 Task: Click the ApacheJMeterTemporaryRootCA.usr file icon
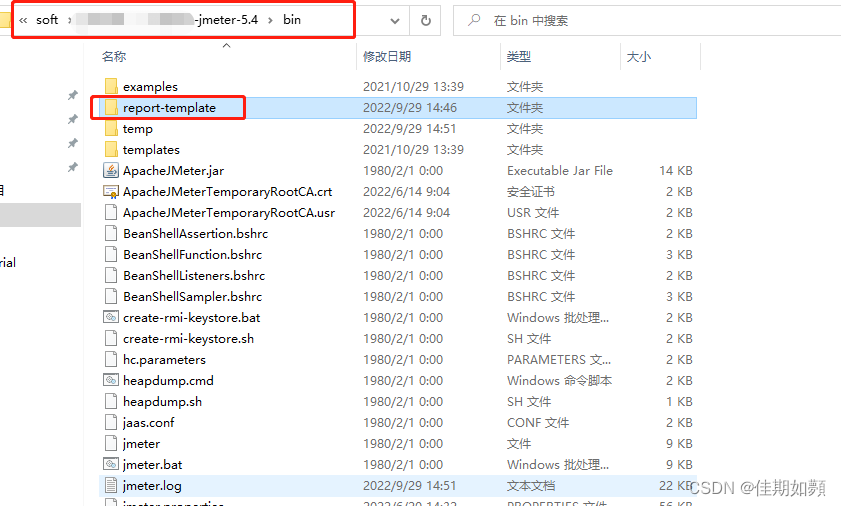tap(110, 212)
